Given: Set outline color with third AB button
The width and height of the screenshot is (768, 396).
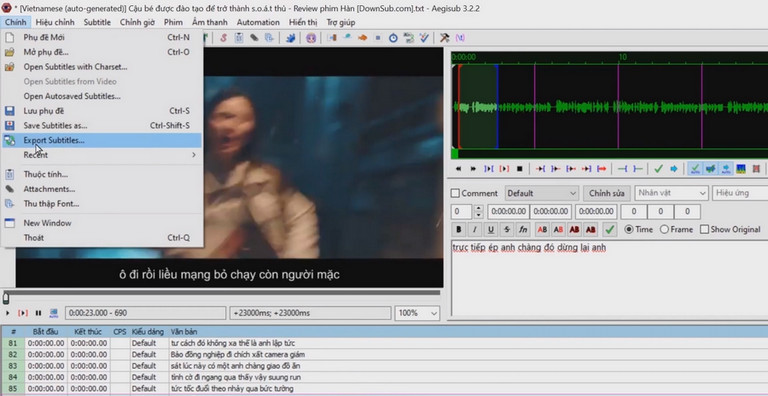Looking at the screenshot, I should (x=575, y=229).
